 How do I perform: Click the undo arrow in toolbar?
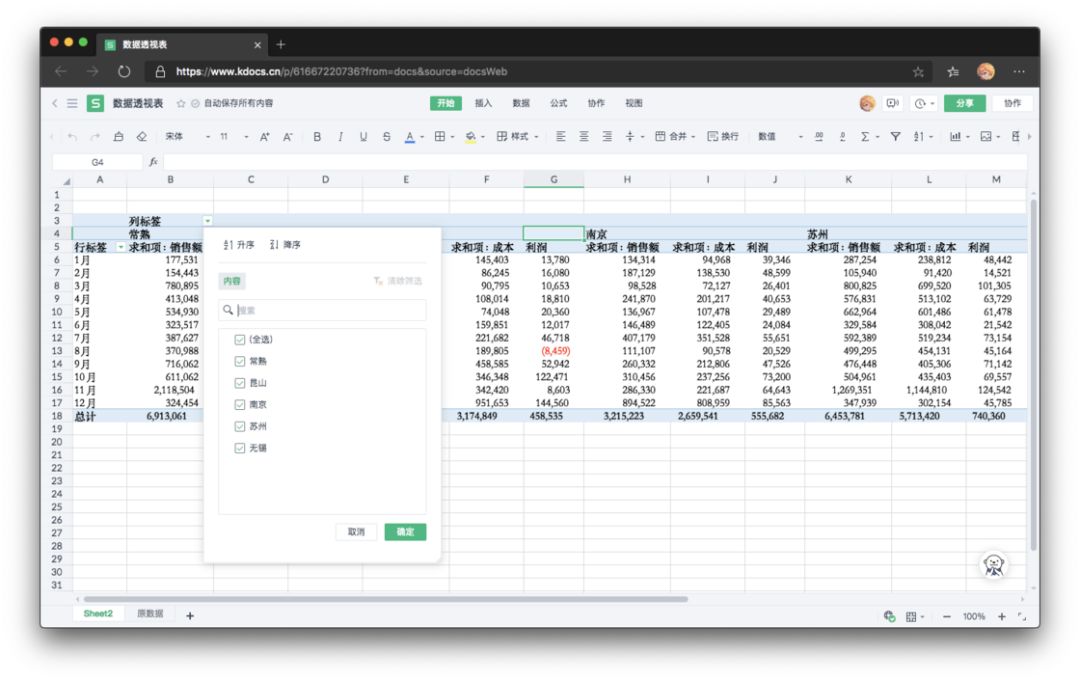click(72, 137)
